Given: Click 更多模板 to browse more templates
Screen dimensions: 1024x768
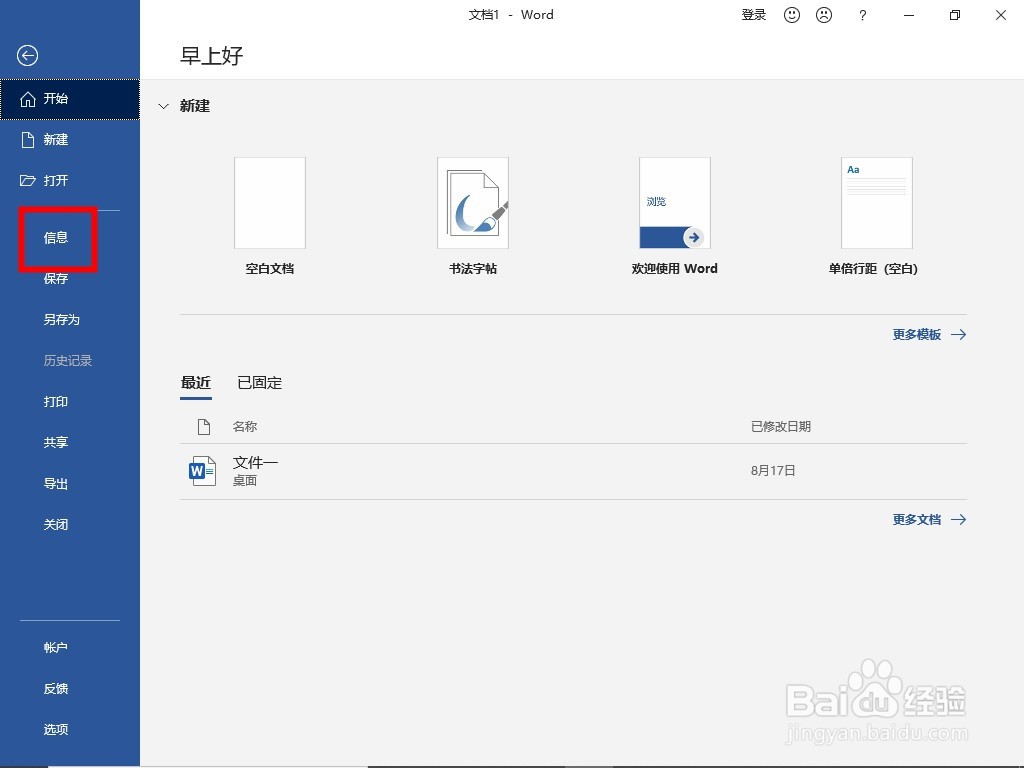Looking at the screenshot, I should (x=917, y=334).
